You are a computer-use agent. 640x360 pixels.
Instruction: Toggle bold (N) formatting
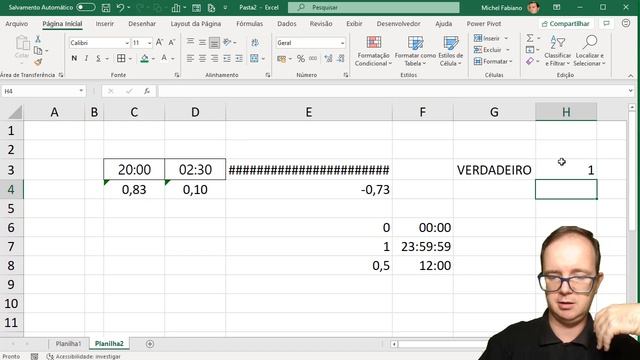[x=74, y=58]
